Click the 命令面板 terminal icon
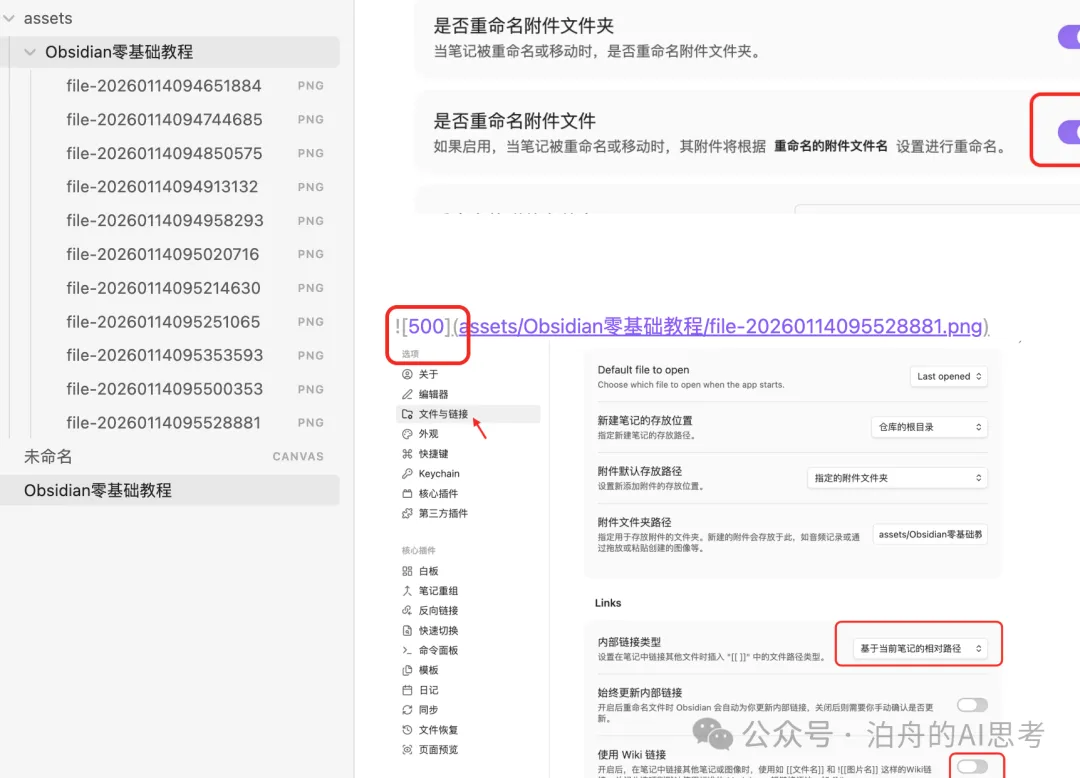This screenshot has width=1080, height=778. coord(407,650)
